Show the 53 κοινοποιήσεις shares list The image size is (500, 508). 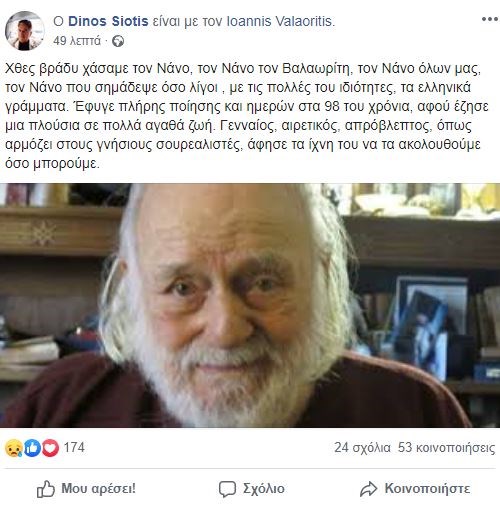446,447
